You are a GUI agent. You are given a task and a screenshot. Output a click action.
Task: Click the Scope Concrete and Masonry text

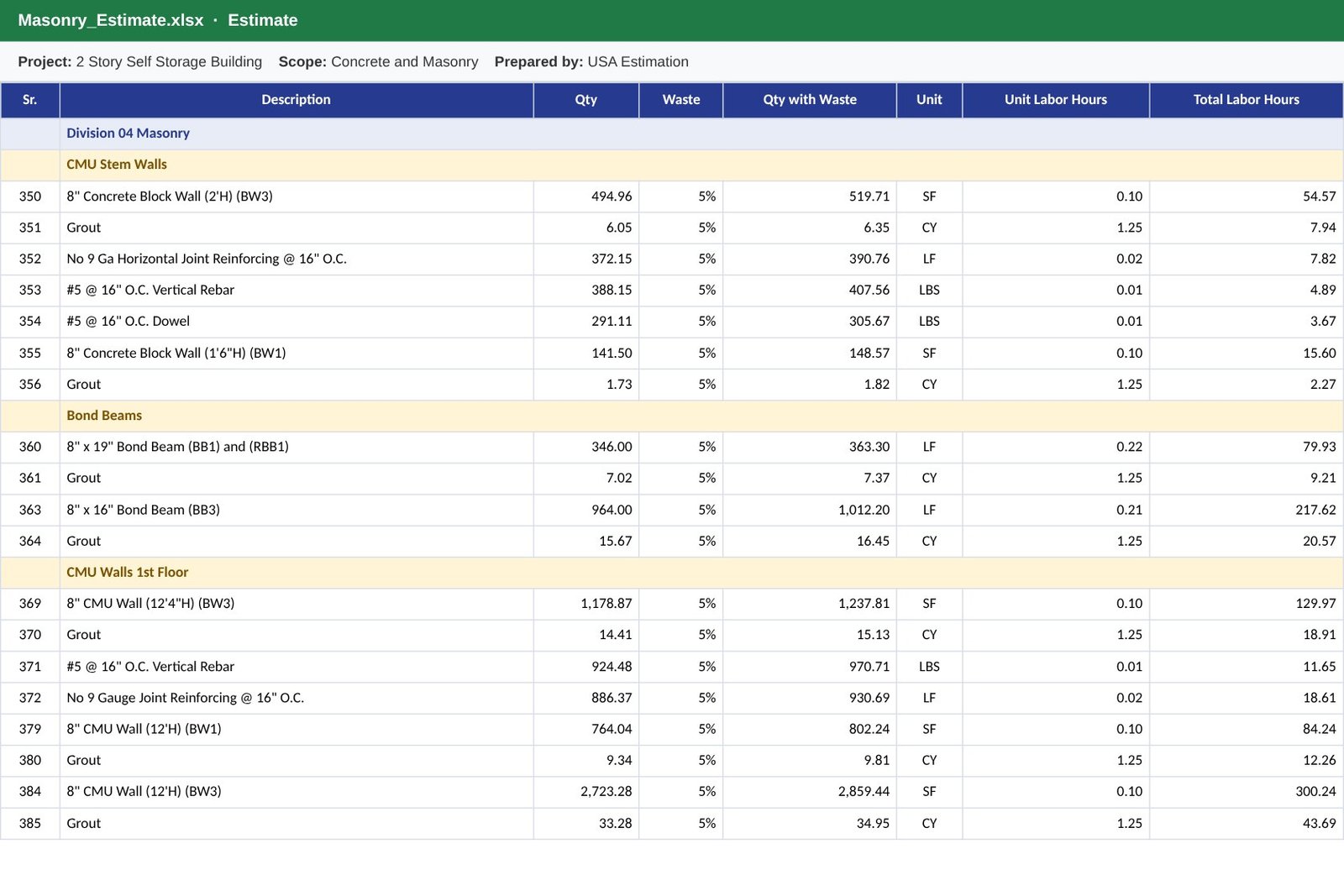[x=378, y=62]
